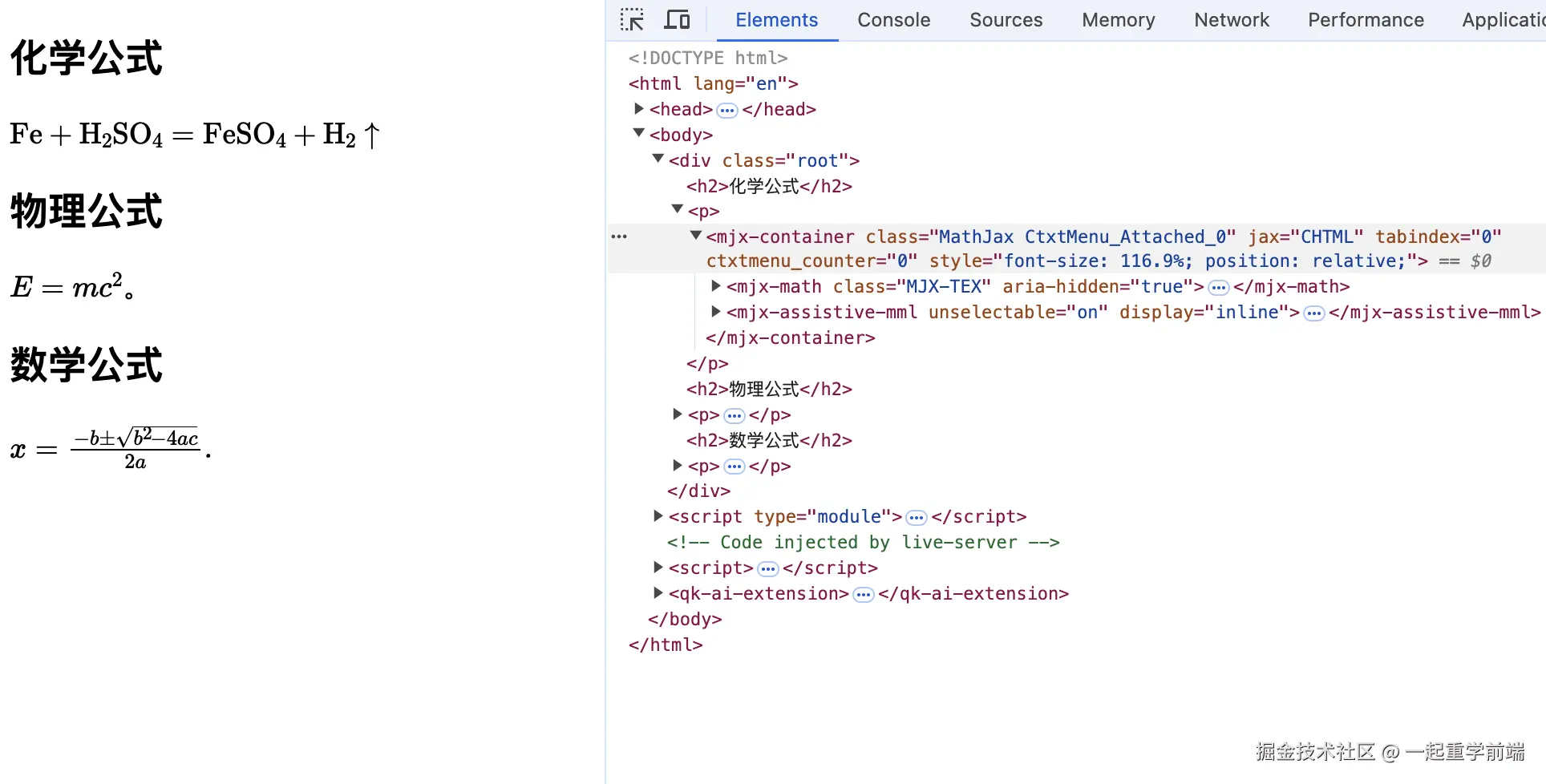Expand the script type module node
The image size is (1546, 784).
pos(658,515)
